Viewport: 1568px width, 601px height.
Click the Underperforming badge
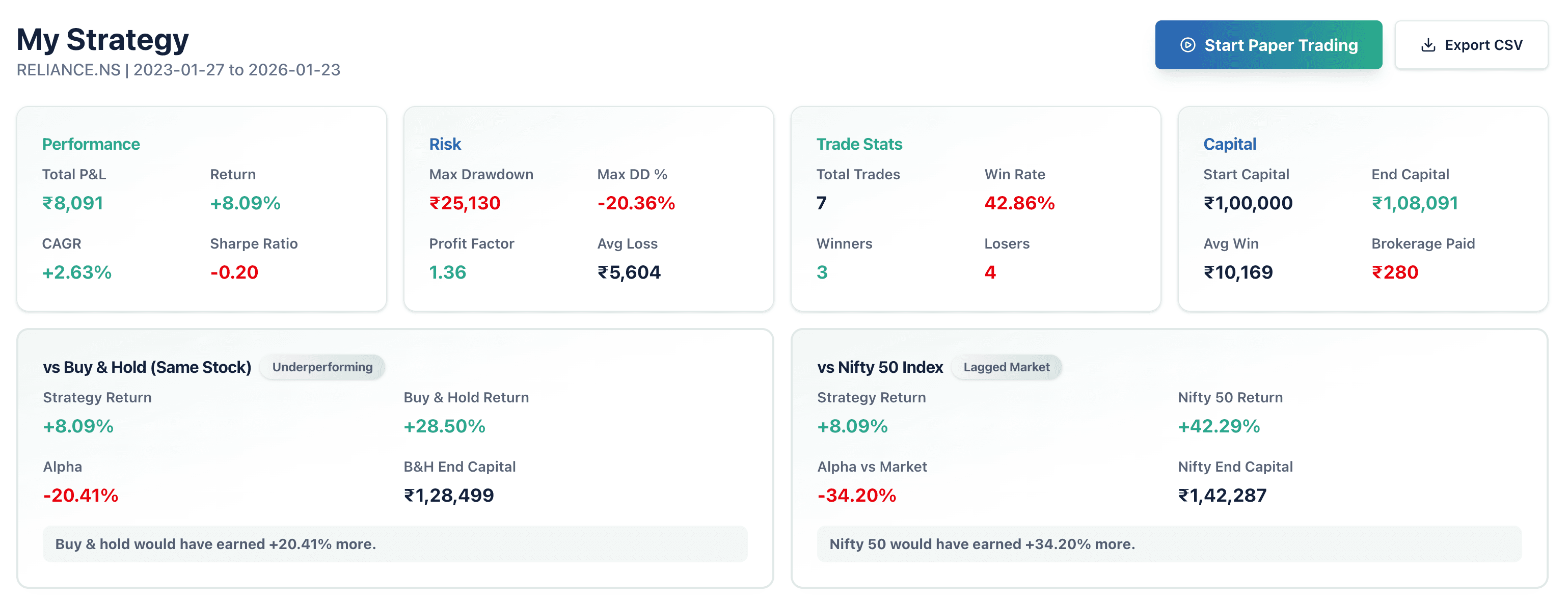coord(322,367)
